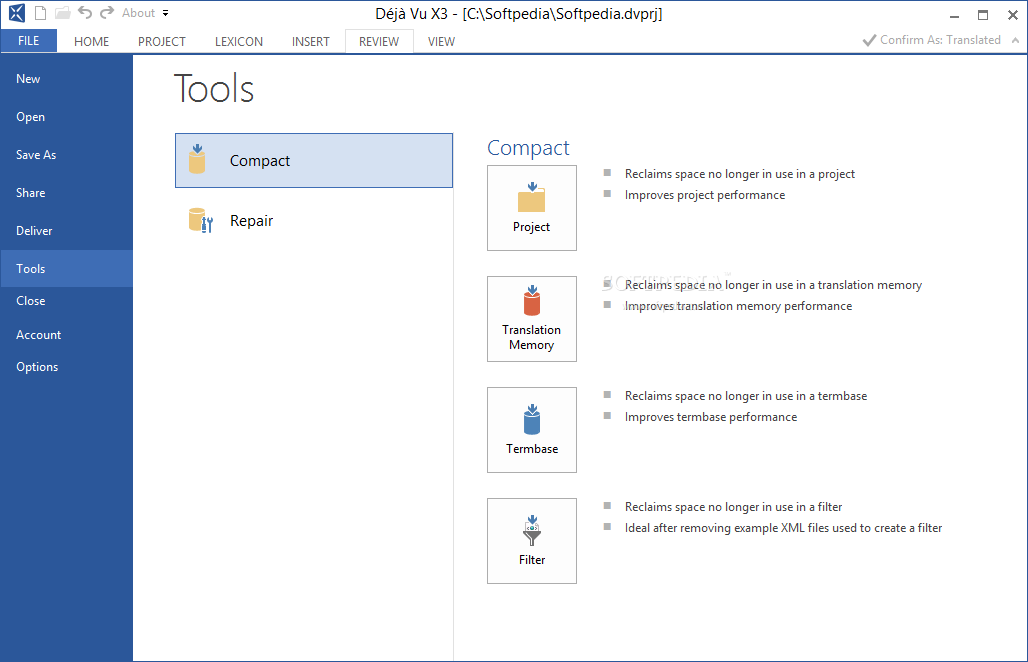Click 'Reclaims space no longer in use in a filter'
Image resolution: width=1028 pixels, height=662 pixels.
pyautogui.click(x=733, y=507)
